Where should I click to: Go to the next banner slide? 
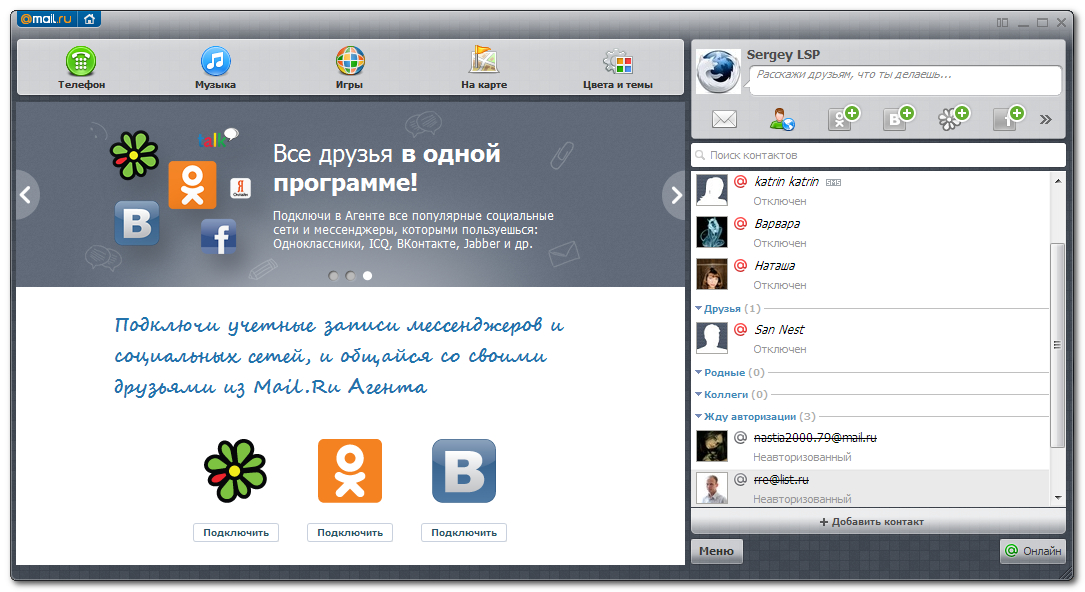click(x=675, y=195)
